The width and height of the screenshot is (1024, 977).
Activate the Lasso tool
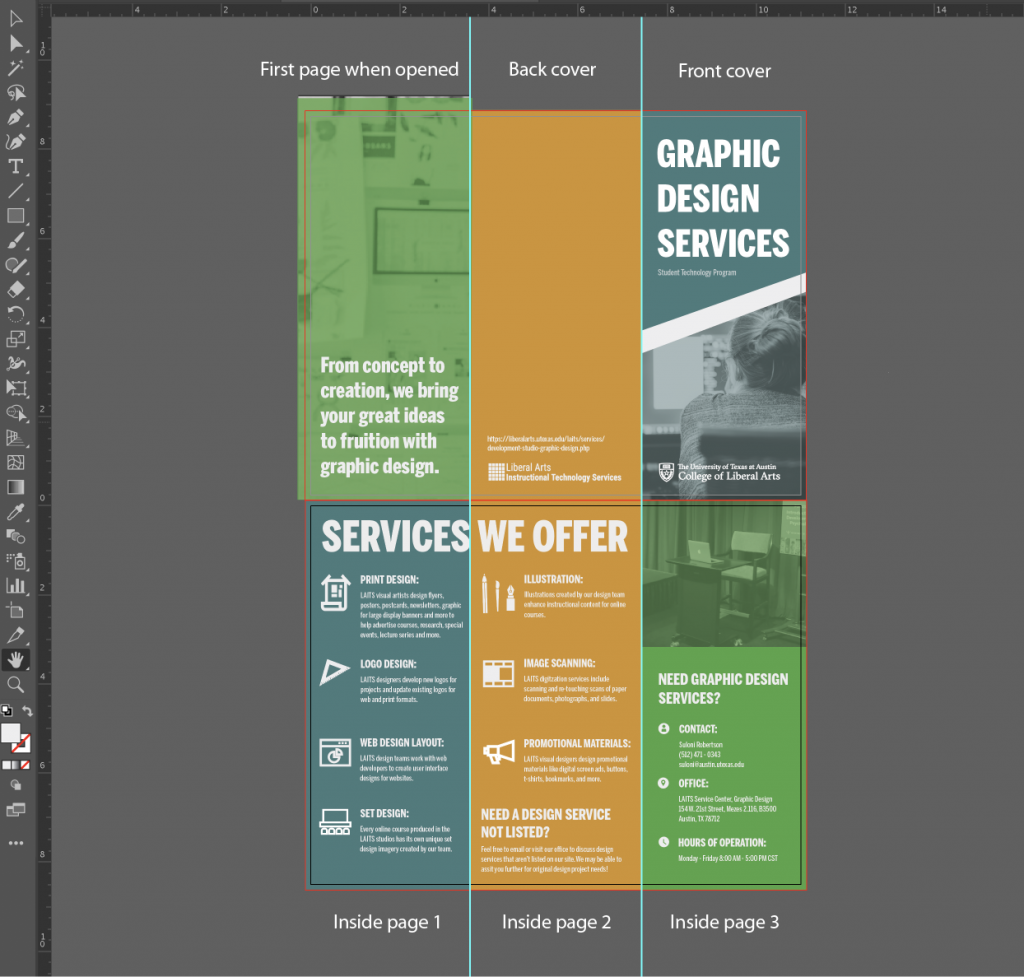(16, 92)
